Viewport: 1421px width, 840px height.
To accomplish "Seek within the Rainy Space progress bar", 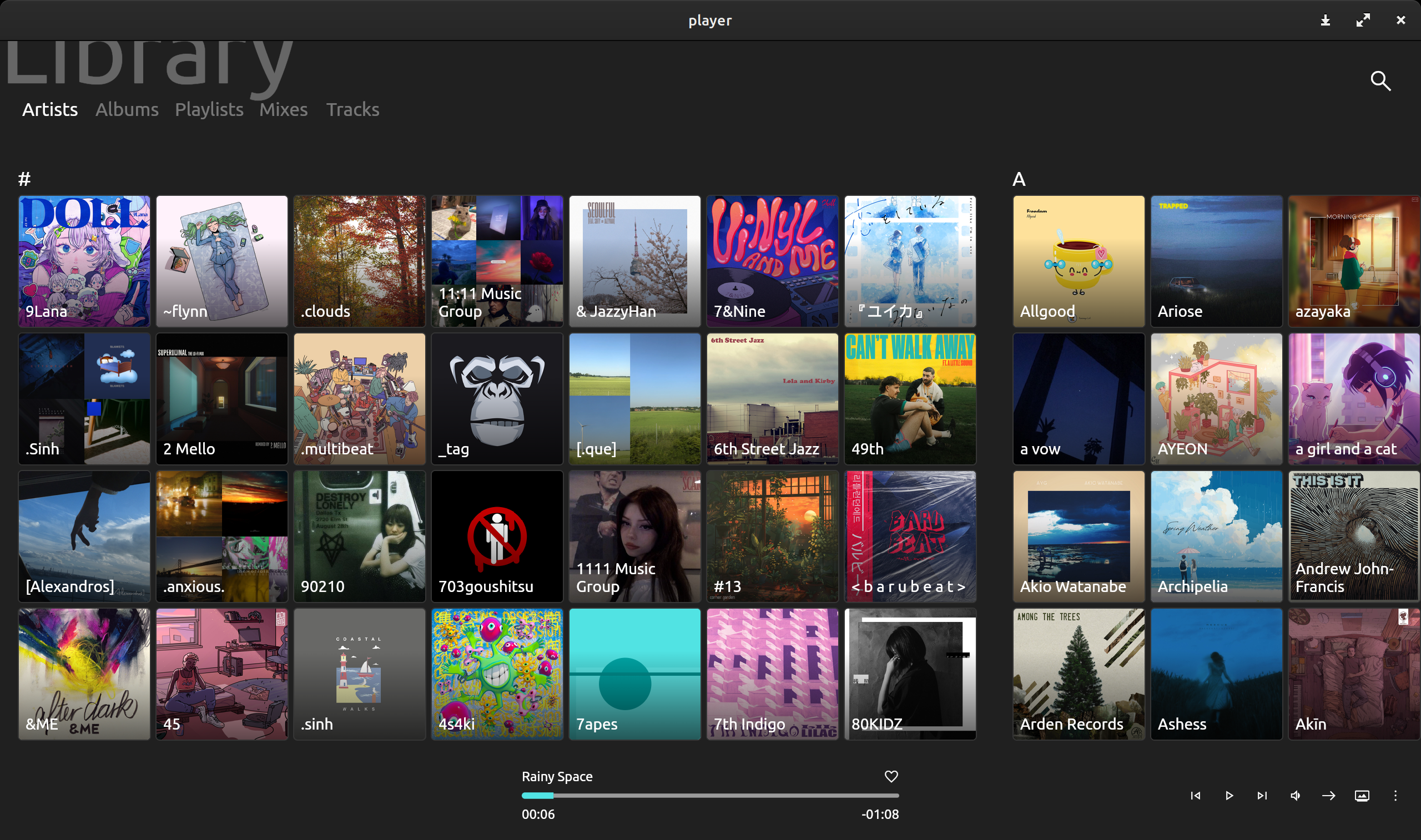I will point(710,795).
